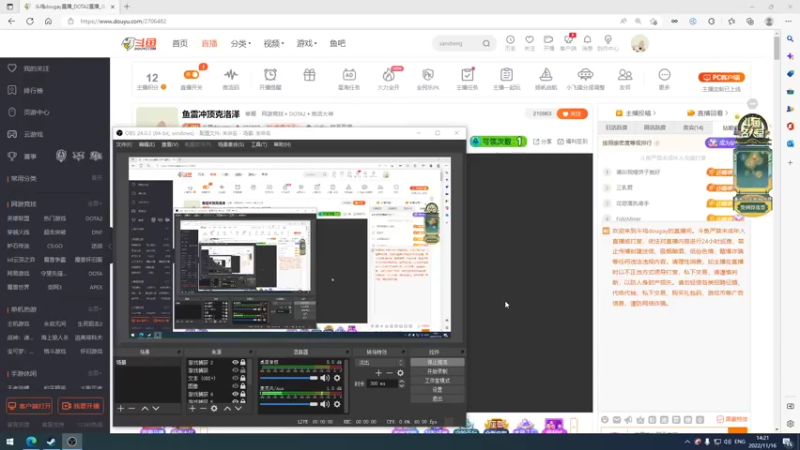Toggle the lock for the 文本 (GDI+) source
This screenshot has width=800, height=450.
(x=243, y=378)
